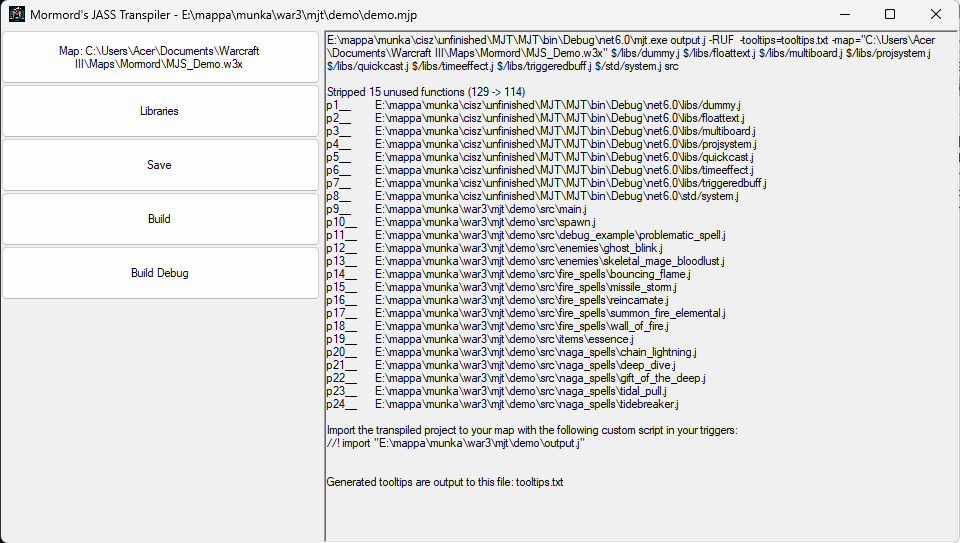Click the p18 wall_of_fire.j path line

click(498, 326)
